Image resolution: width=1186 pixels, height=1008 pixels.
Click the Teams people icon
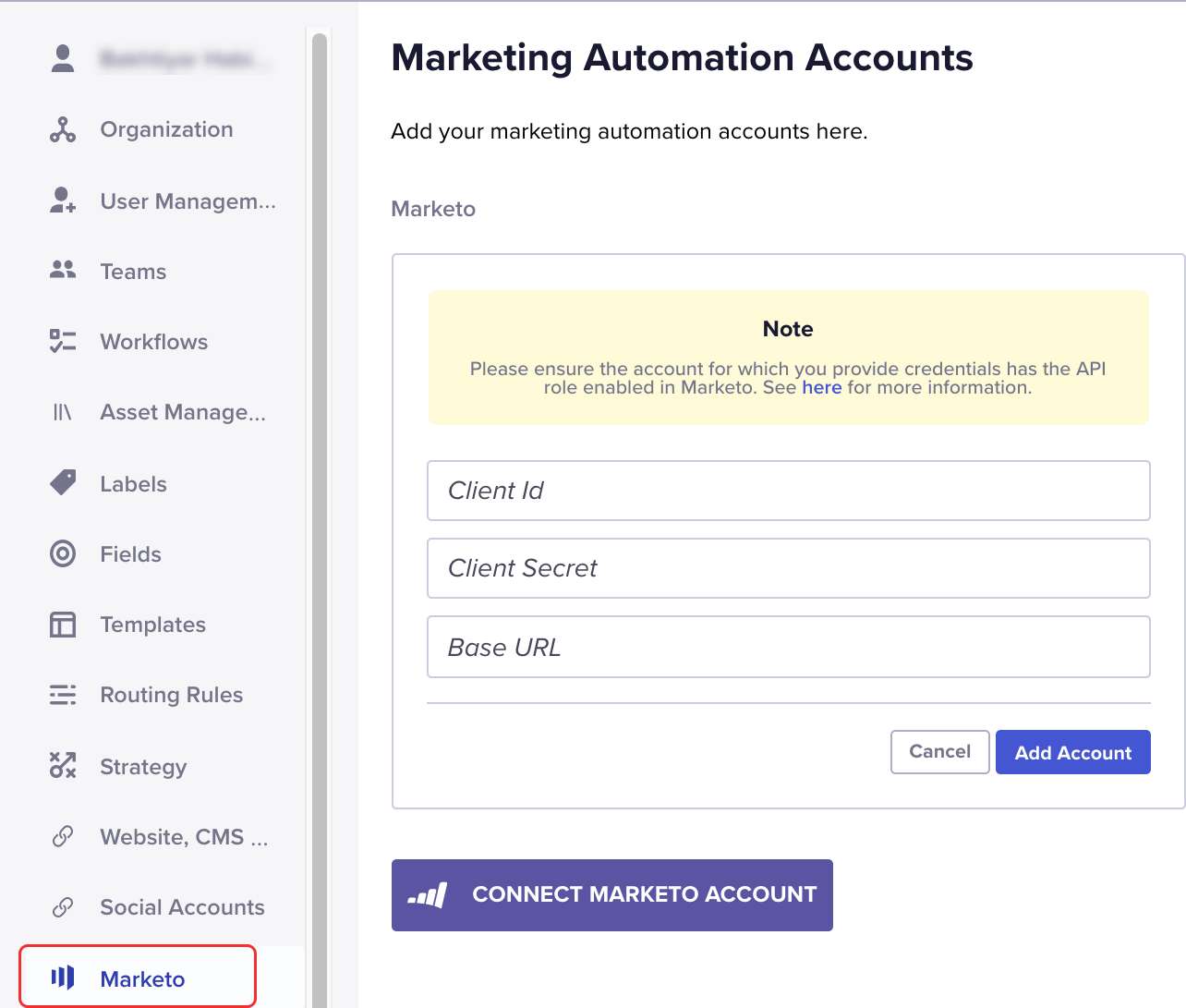pos(63,270)
